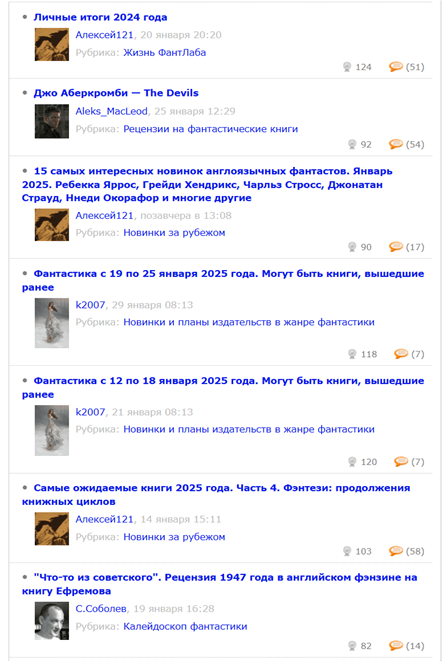This screenshot has width=443, height=661.
Task: Click views icon beside 118 count
Action: point(352,354)
